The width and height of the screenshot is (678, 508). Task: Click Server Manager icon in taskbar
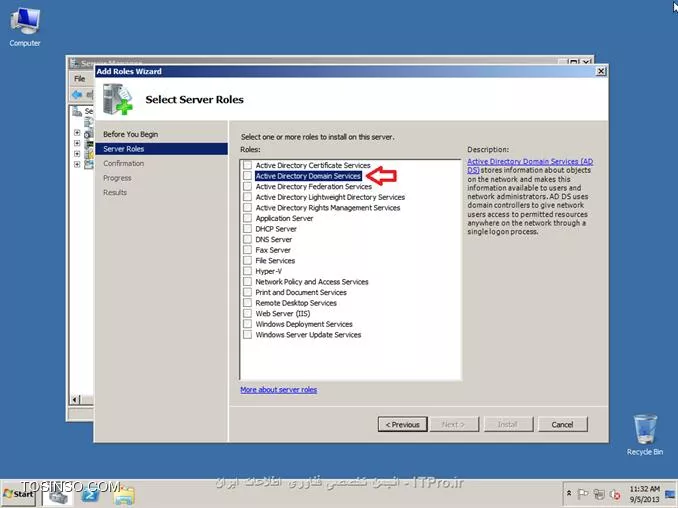click(x=58, y=495)
